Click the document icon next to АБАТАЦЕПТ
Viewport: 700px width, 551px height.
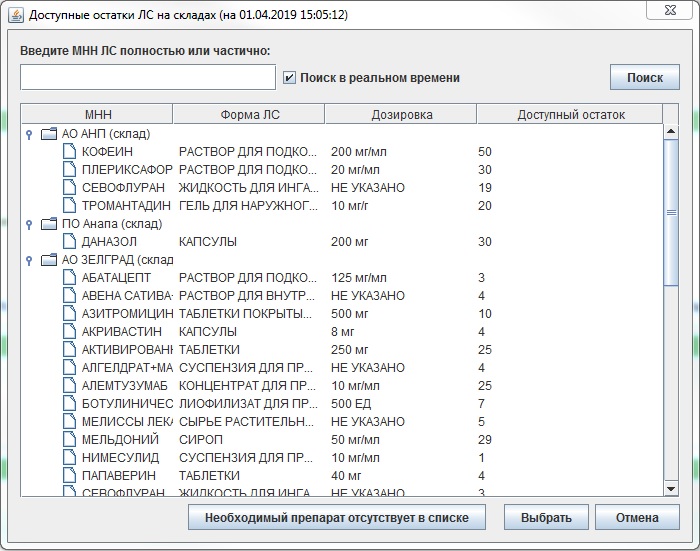[x=69, y=278]
